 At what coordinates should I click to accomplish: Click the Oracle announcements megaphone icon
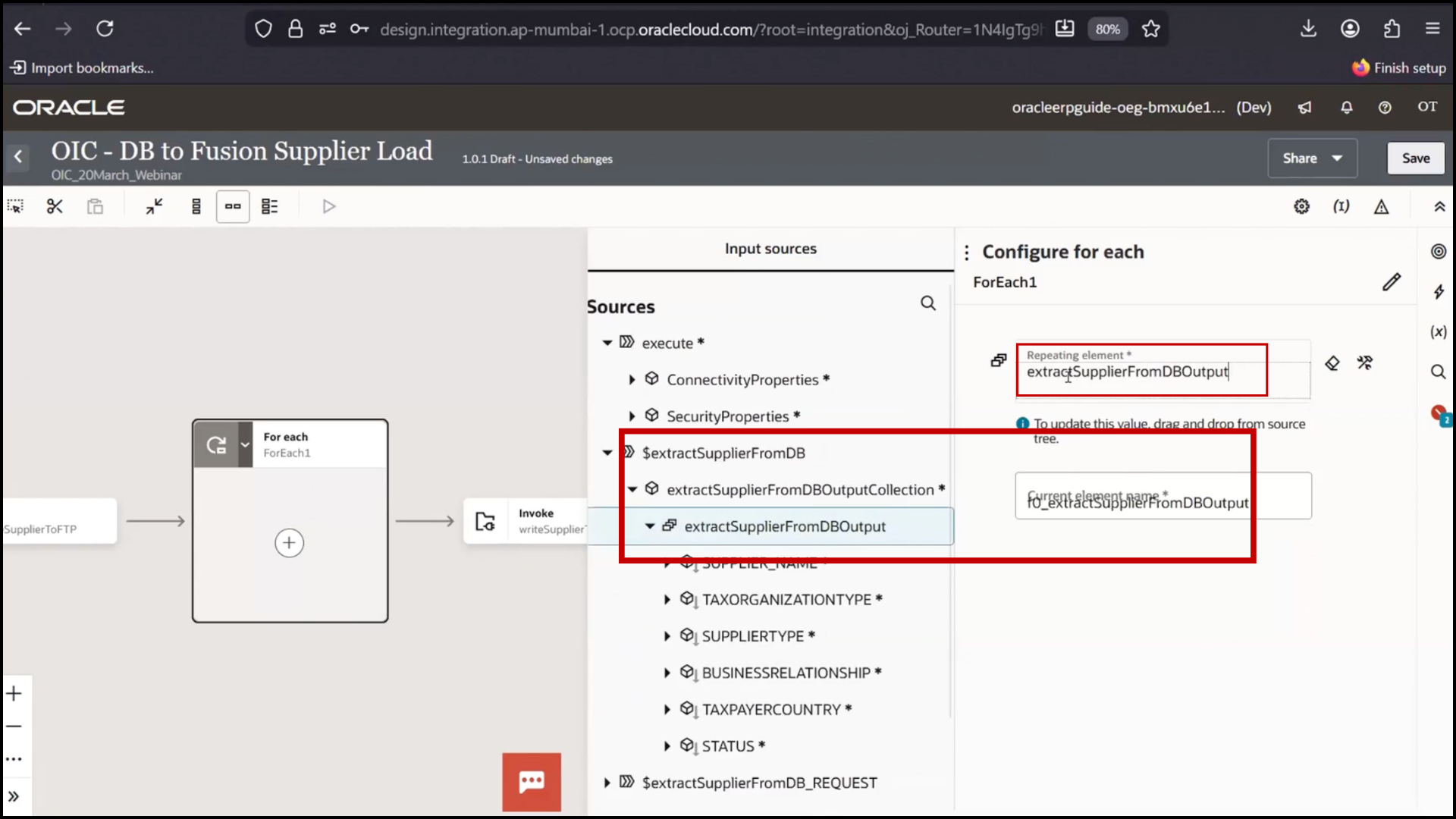(x=1304, y=108)
